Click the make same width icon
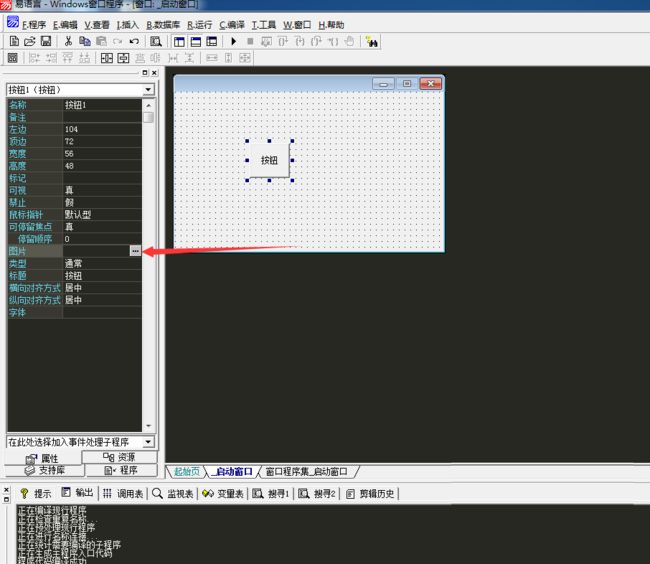Image resolution: width=650 pixels, height=564 pixels. coord(212,58)
